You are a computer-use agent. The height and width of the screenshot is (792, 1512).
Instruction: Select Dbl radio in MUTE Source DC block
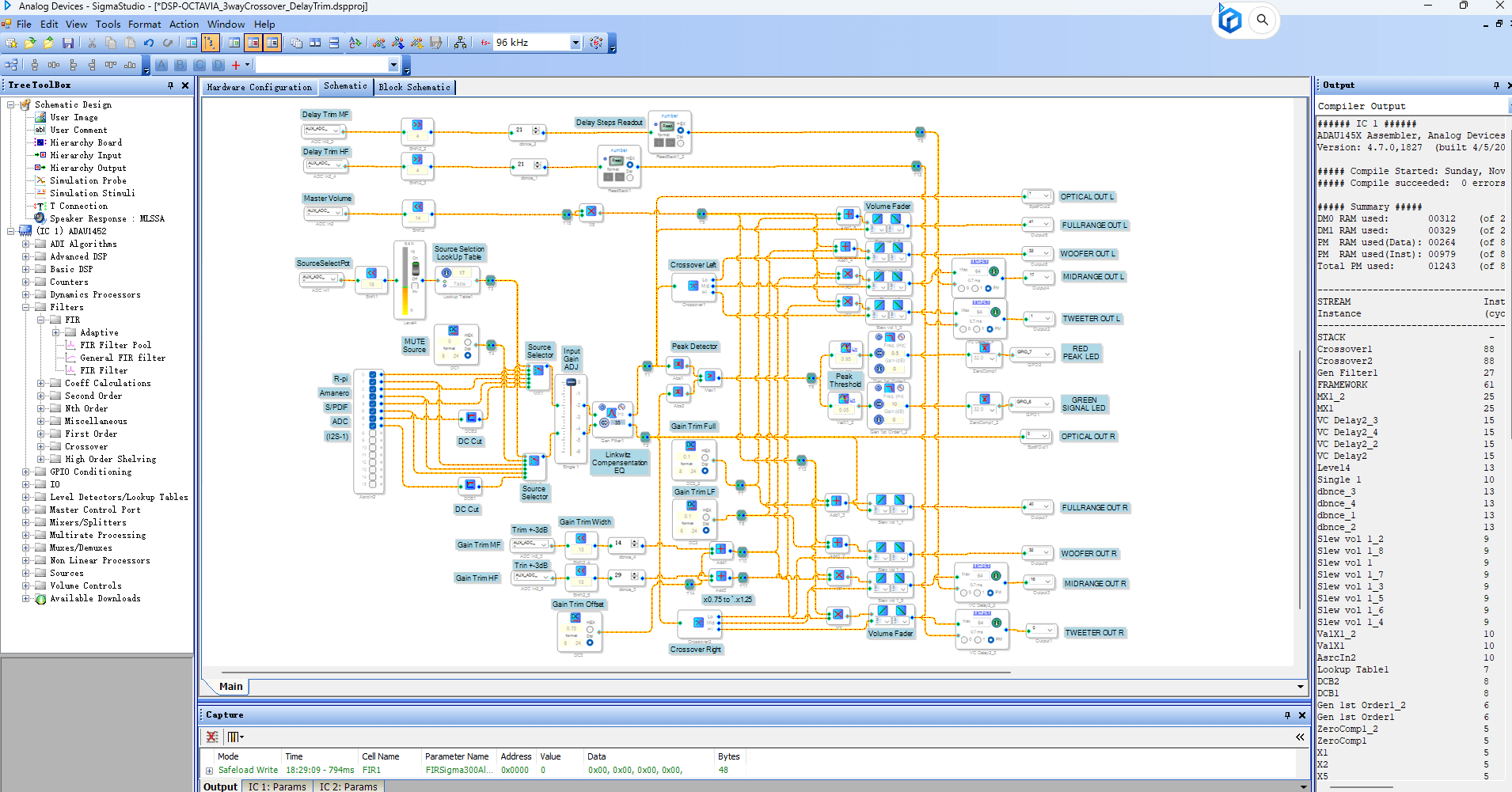pyautogui.click(x=468, y=355)
